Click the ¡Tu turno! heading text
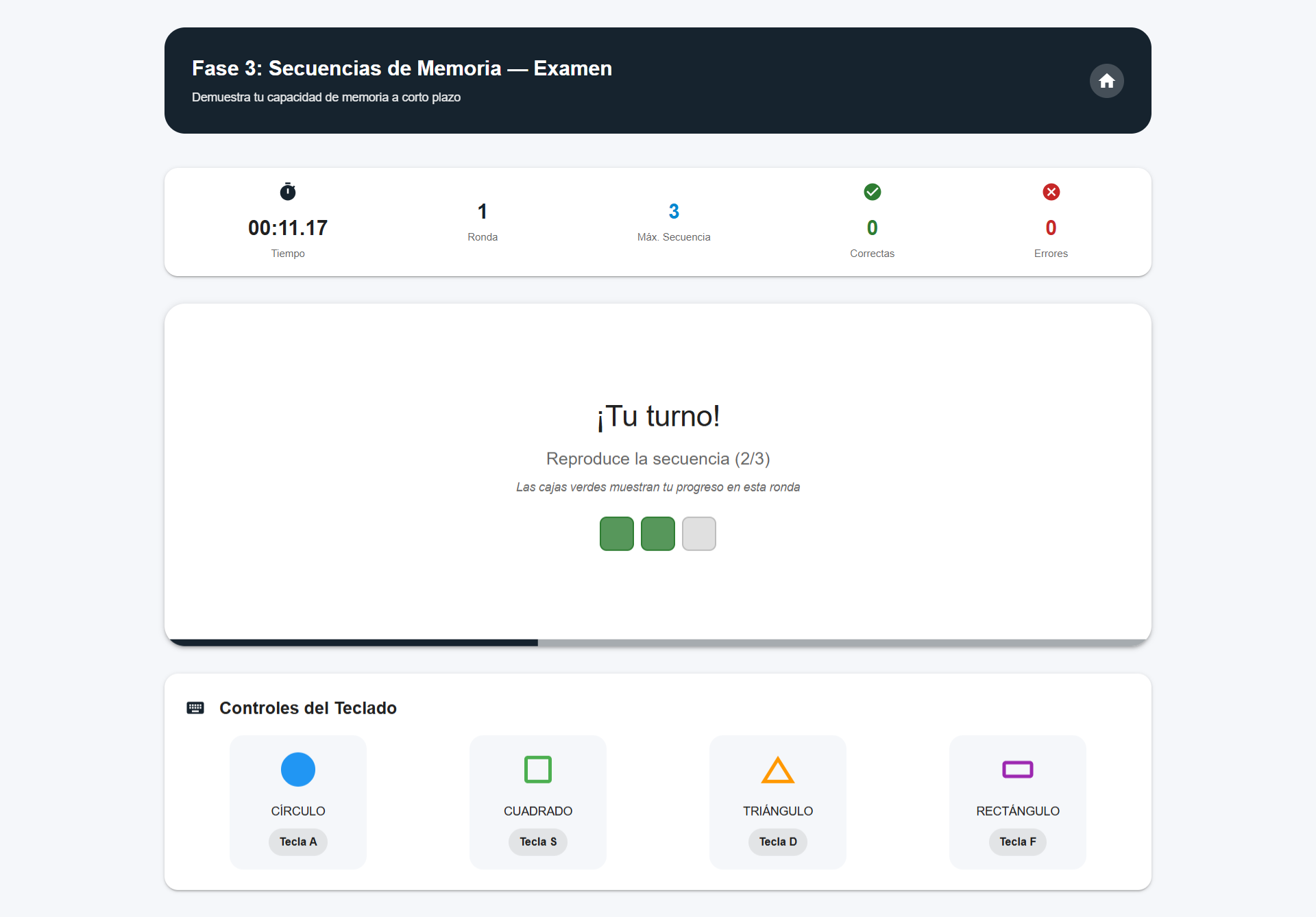Screen dimensions: 1316x917 click(657, 415)
